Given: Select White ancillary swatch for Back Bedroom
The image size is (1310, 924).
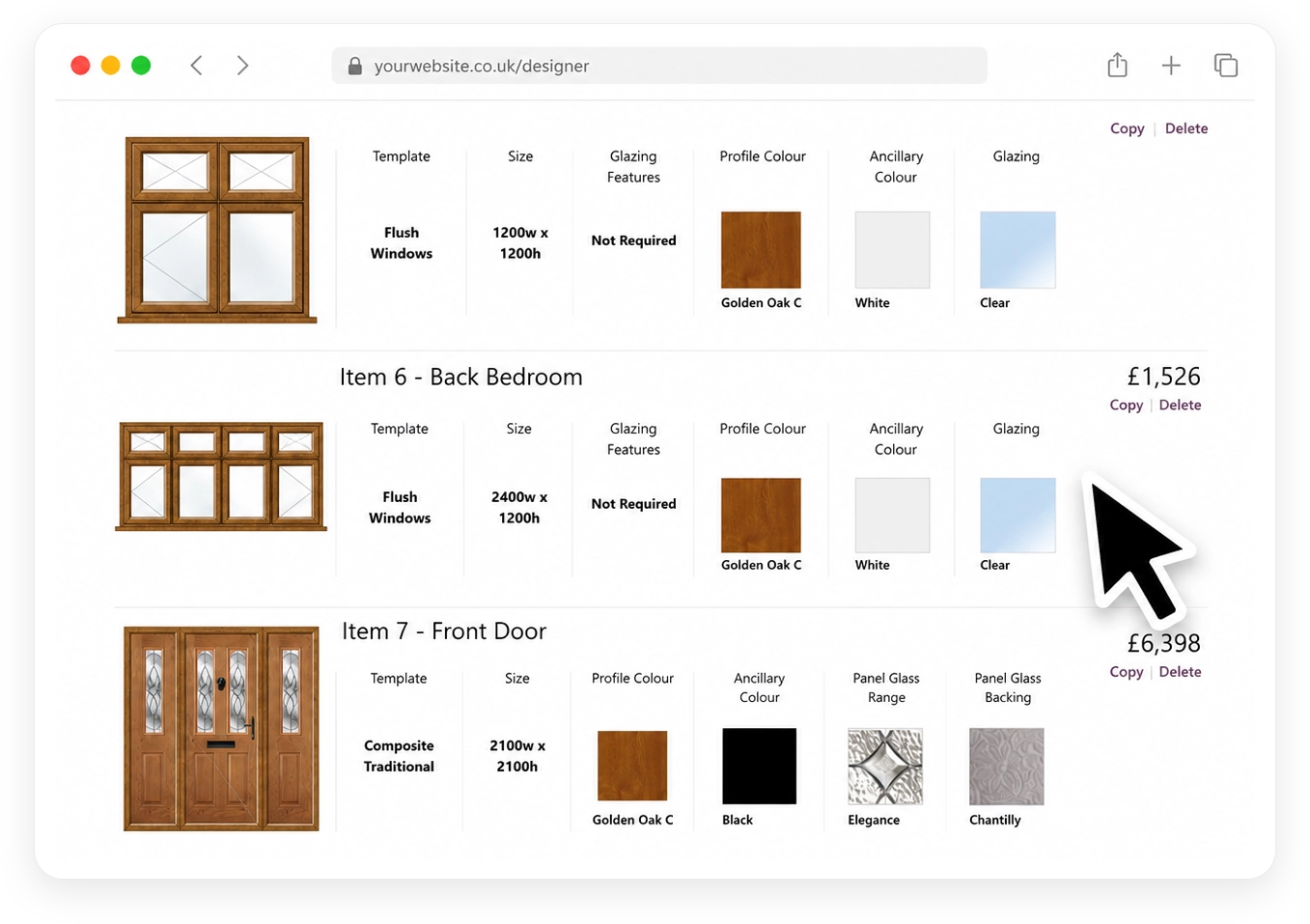Looking at the screenshot, I should pyautogui.click(x=892, y=515).
